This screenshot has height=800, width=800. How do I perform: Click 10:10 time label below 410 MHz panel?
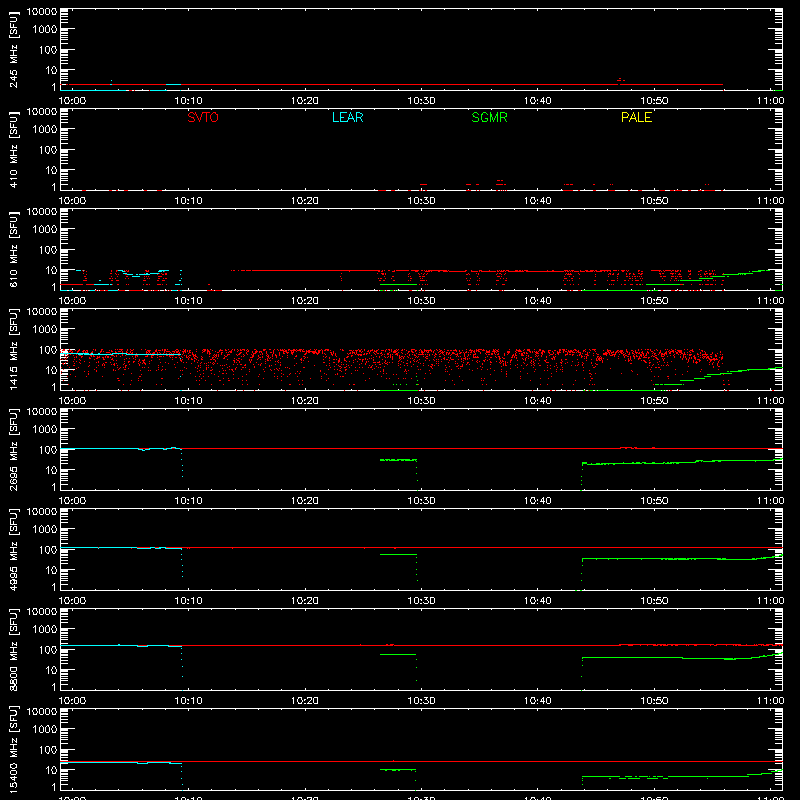coord(189,201)
